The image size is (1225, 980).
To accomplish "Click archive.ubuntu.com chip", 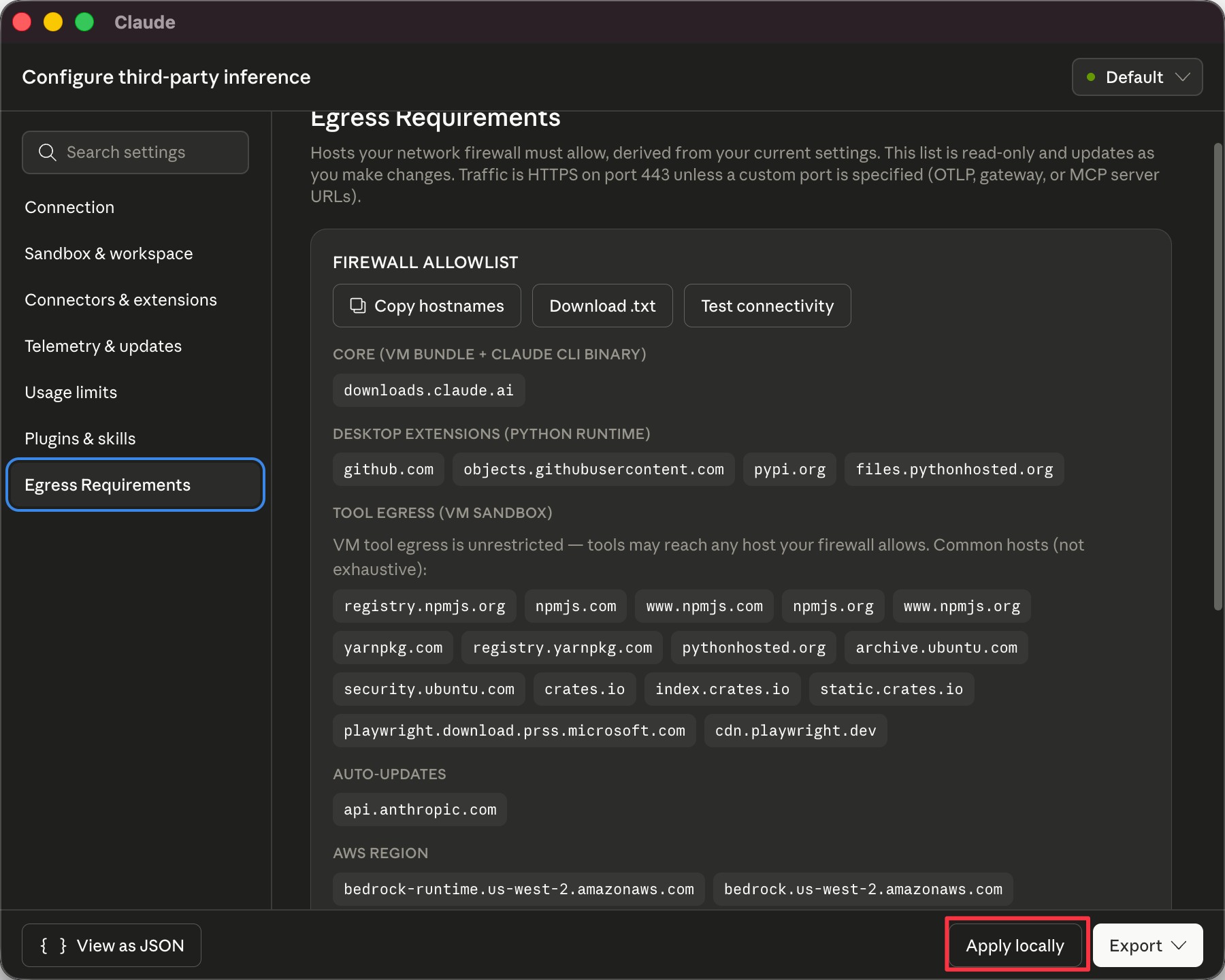I will (x=936, y=647).
